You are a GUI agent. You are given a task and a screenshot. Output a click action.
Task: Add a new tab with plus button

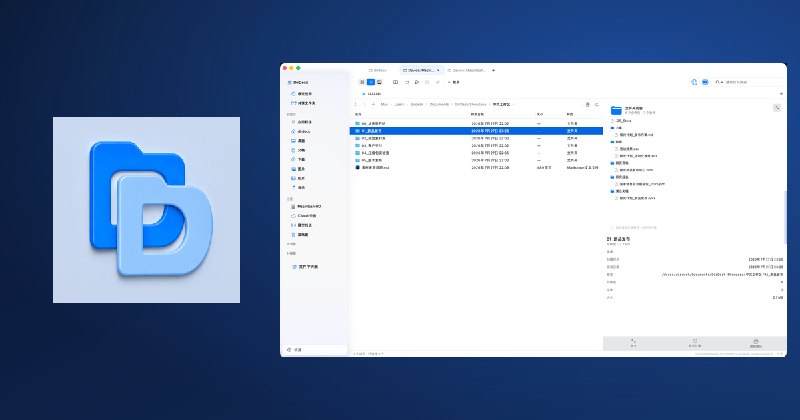point(493,70)
